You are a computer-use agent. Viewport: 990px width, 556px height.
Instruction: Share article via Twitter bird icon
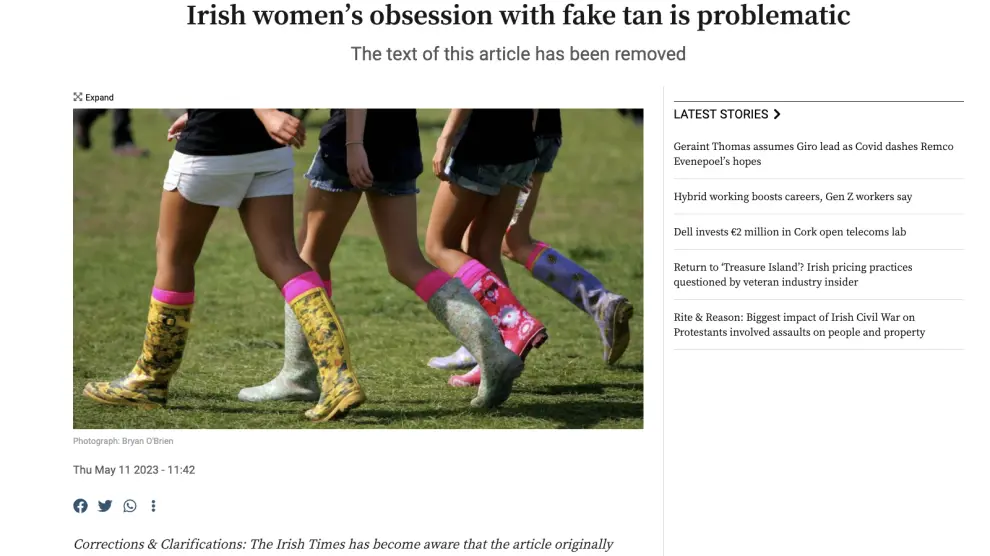tap(105, 506)
